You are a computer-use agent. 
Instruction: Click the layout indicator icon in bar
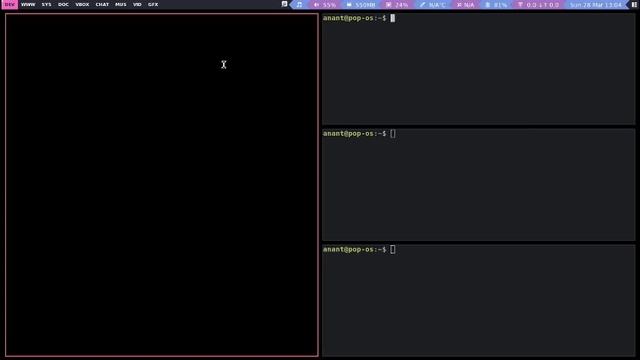point(284,4)
